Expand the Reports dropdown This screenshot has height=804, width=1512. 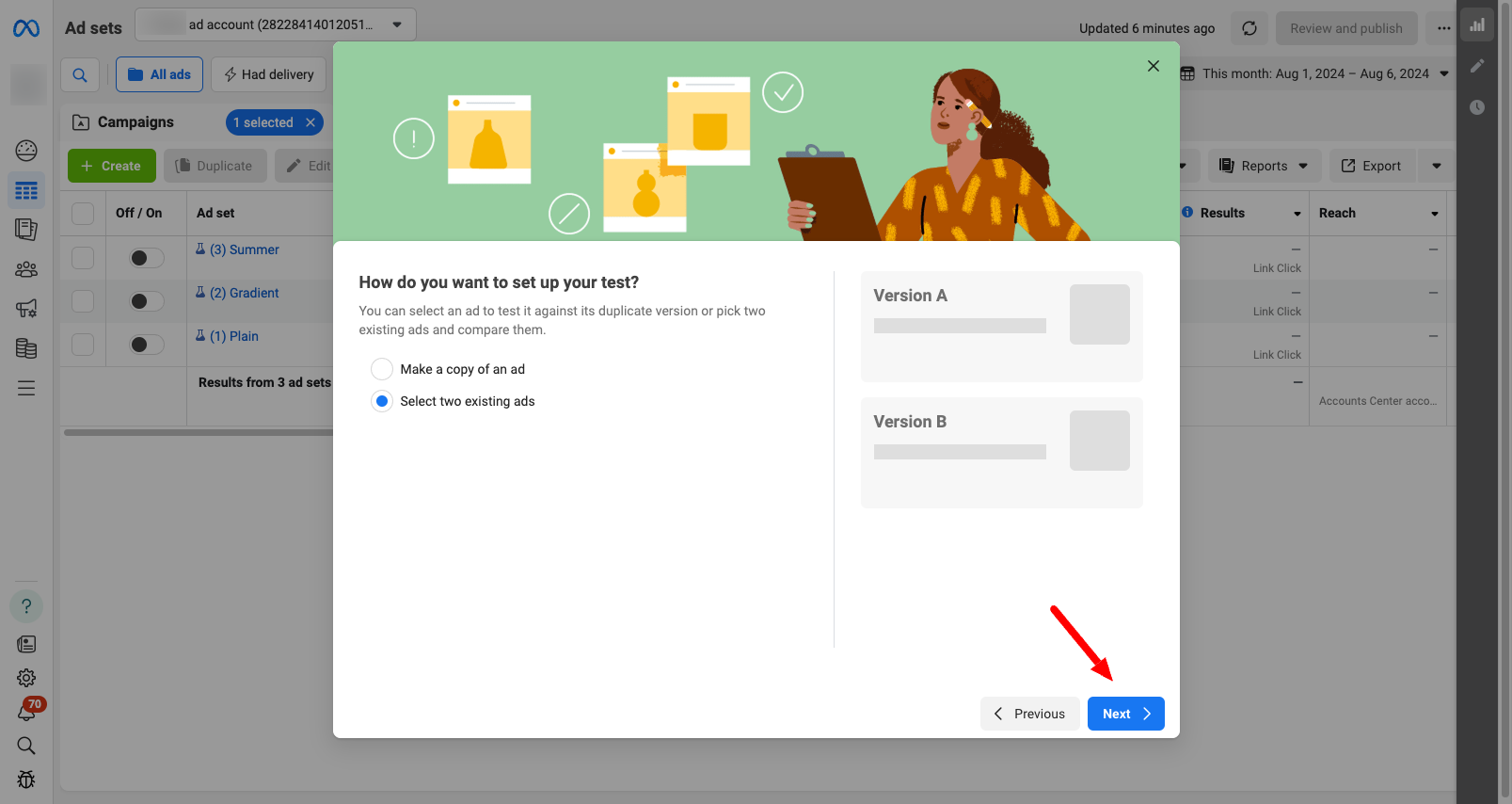(1265, 166)
